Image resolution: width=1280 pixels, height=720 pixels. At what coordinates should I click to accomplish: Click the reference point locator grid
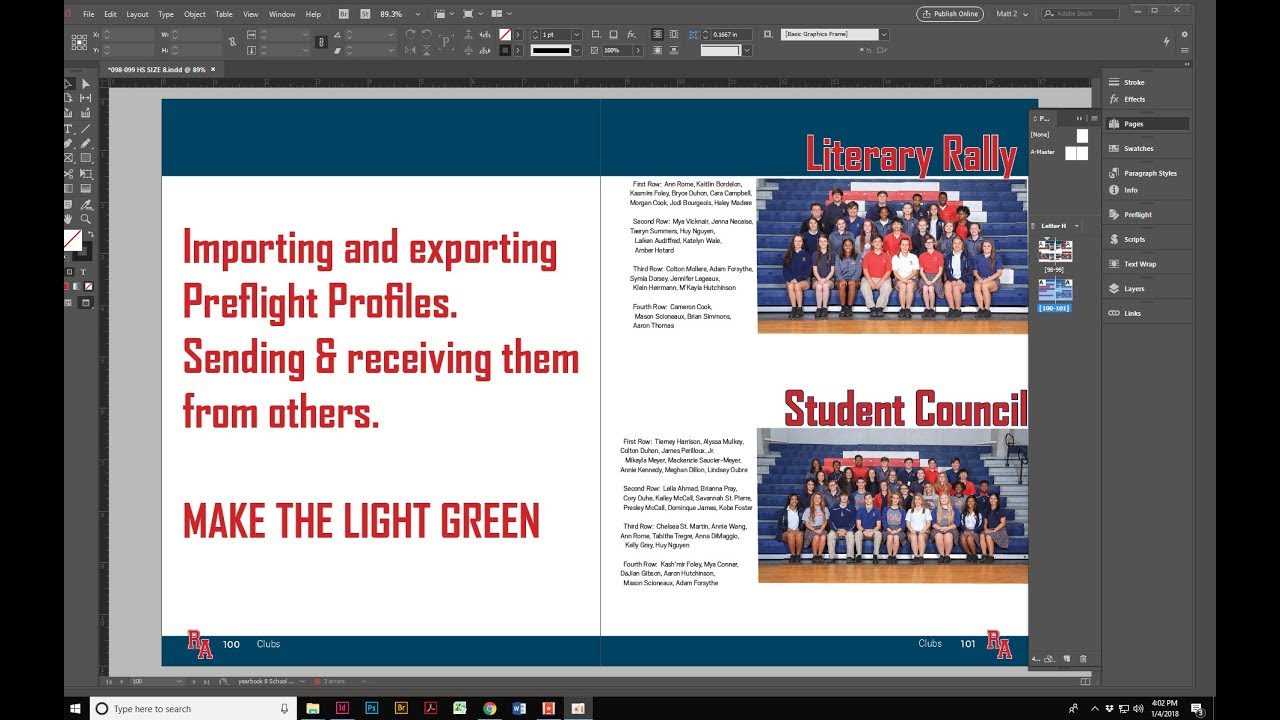[x=79, y=42]
